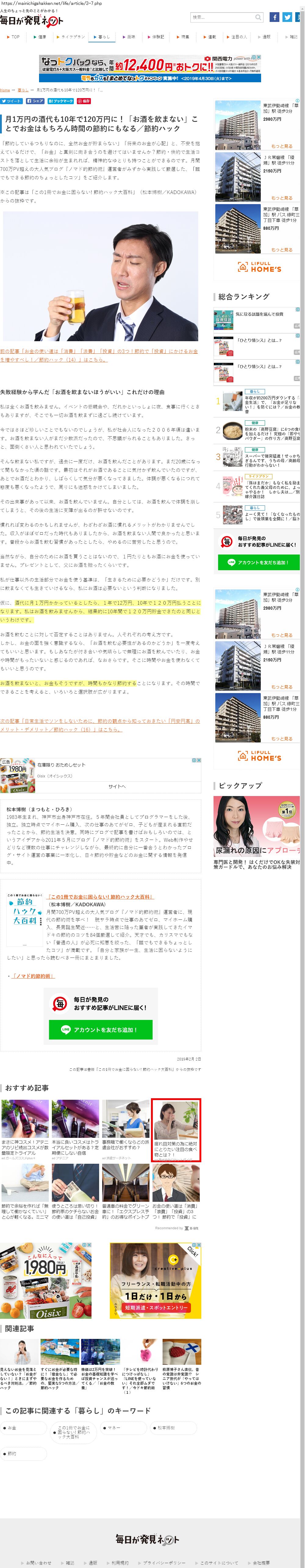Click もっと見る under topmost 東武伊勢崎線 property ad
305x1568 pixels.
pyautogui.click(x=281, y=146)
